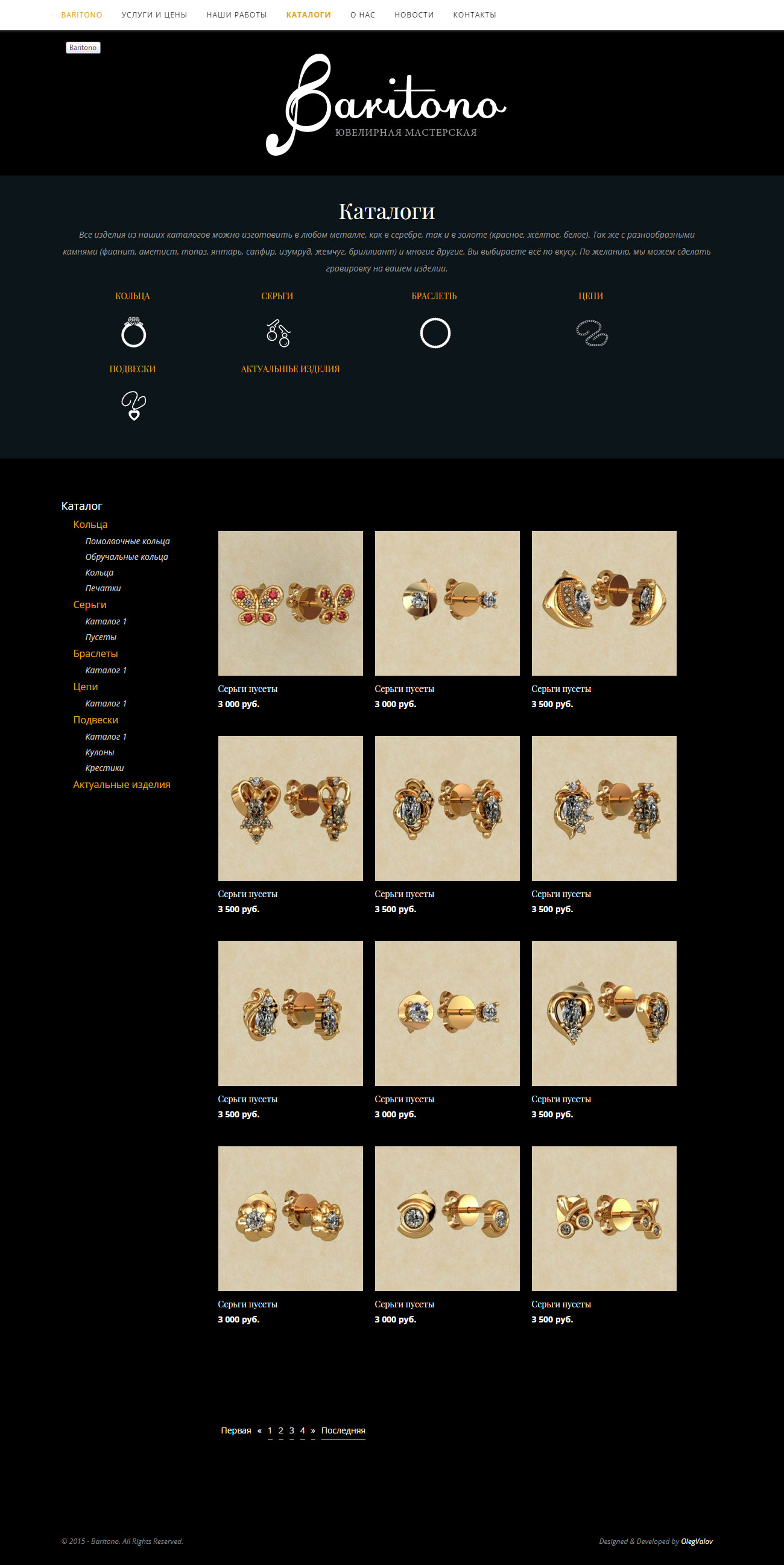Select the Браслеты section in the sidebar
The image size is (784, 1565).
(95, 654)
